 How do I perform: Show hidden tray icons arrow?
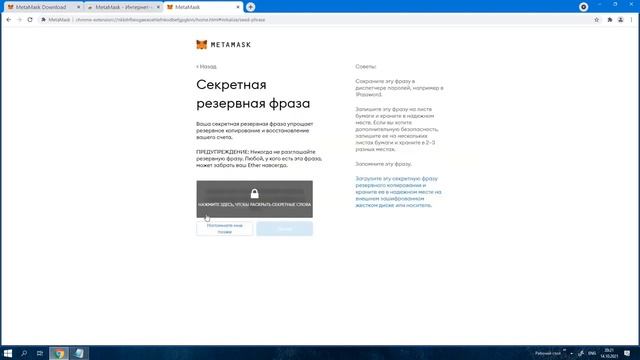571,353
